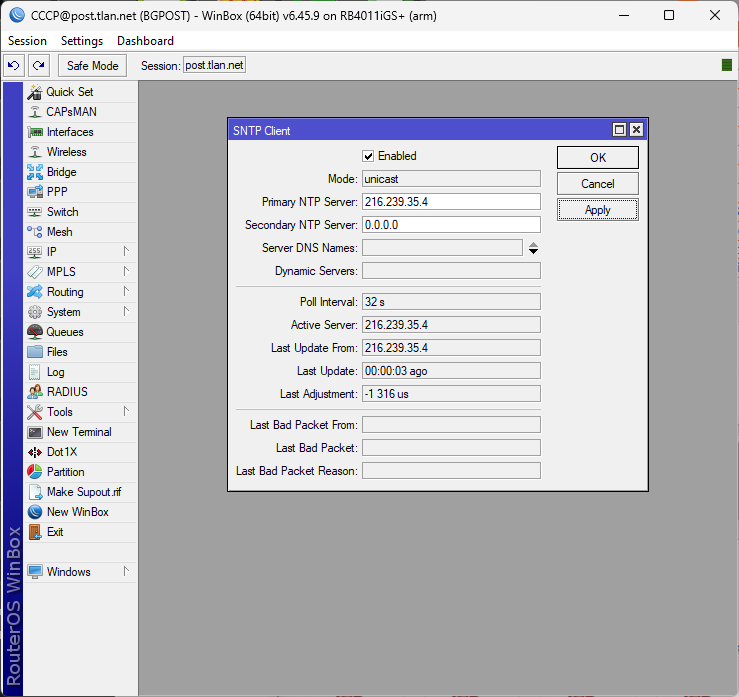Open the Bridge configuration
Viewport: 739px width, 697px height.
click(x=61, y=172)
